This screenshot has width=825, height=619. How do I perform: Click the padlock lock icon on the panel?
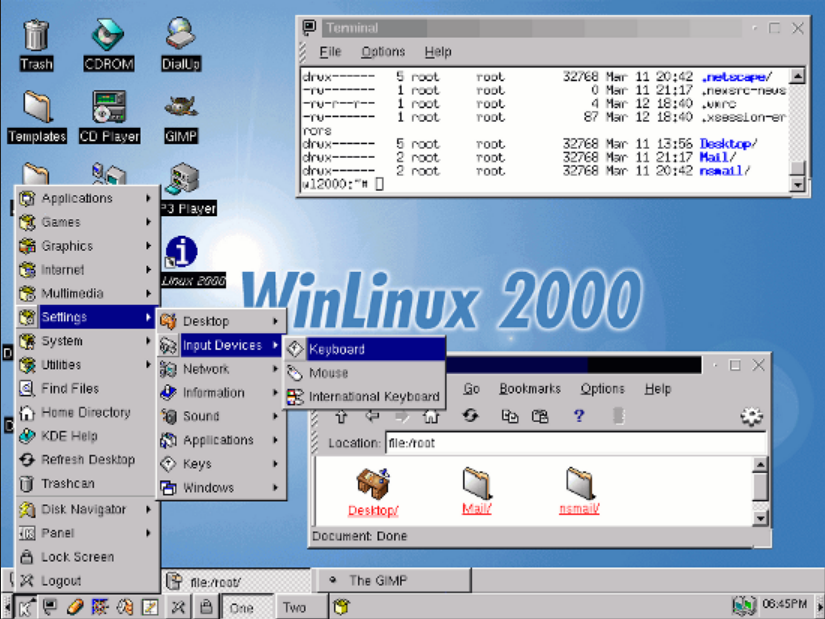pos(205,607)
